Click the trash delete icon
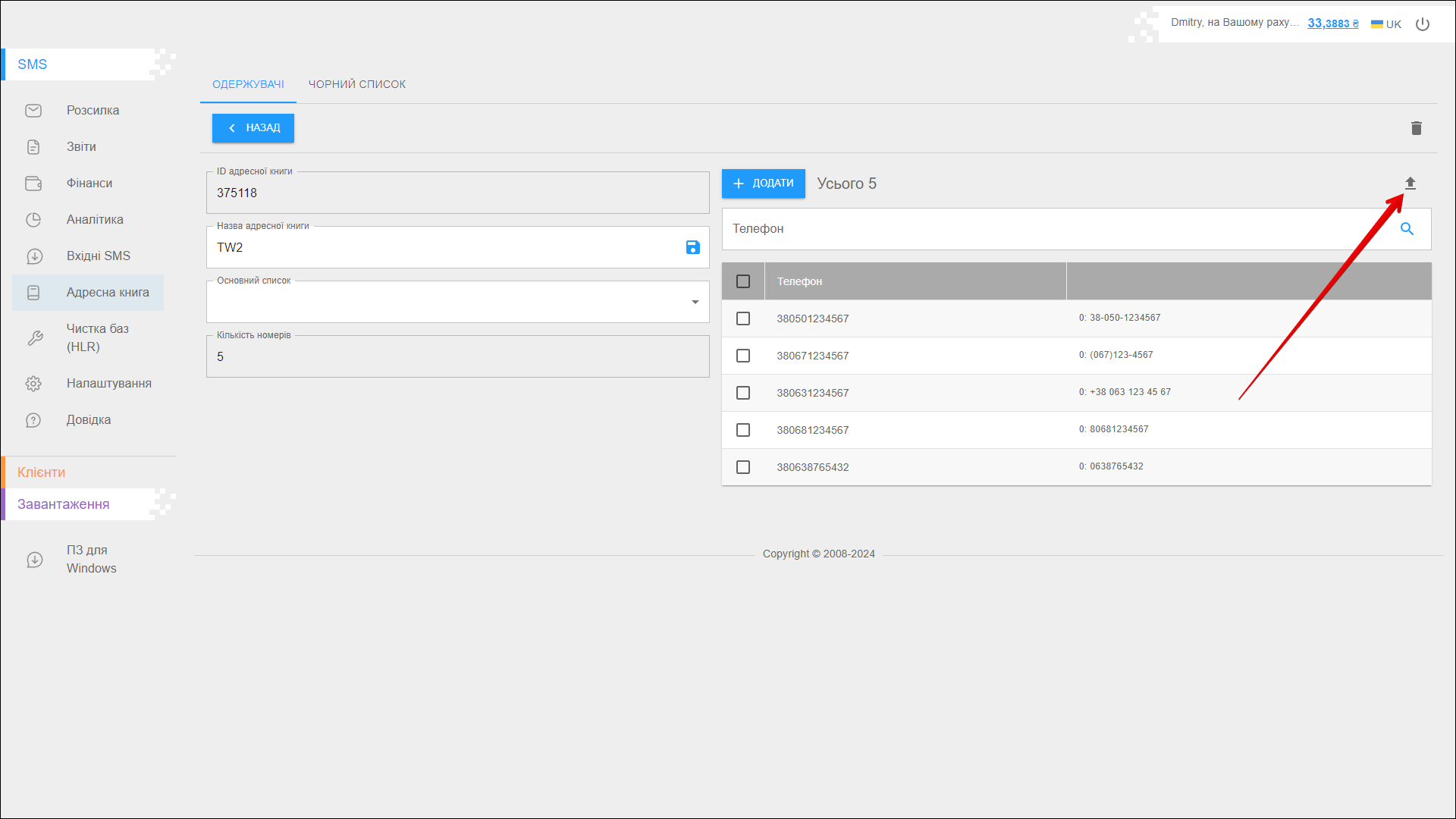 pos(1416,128)
